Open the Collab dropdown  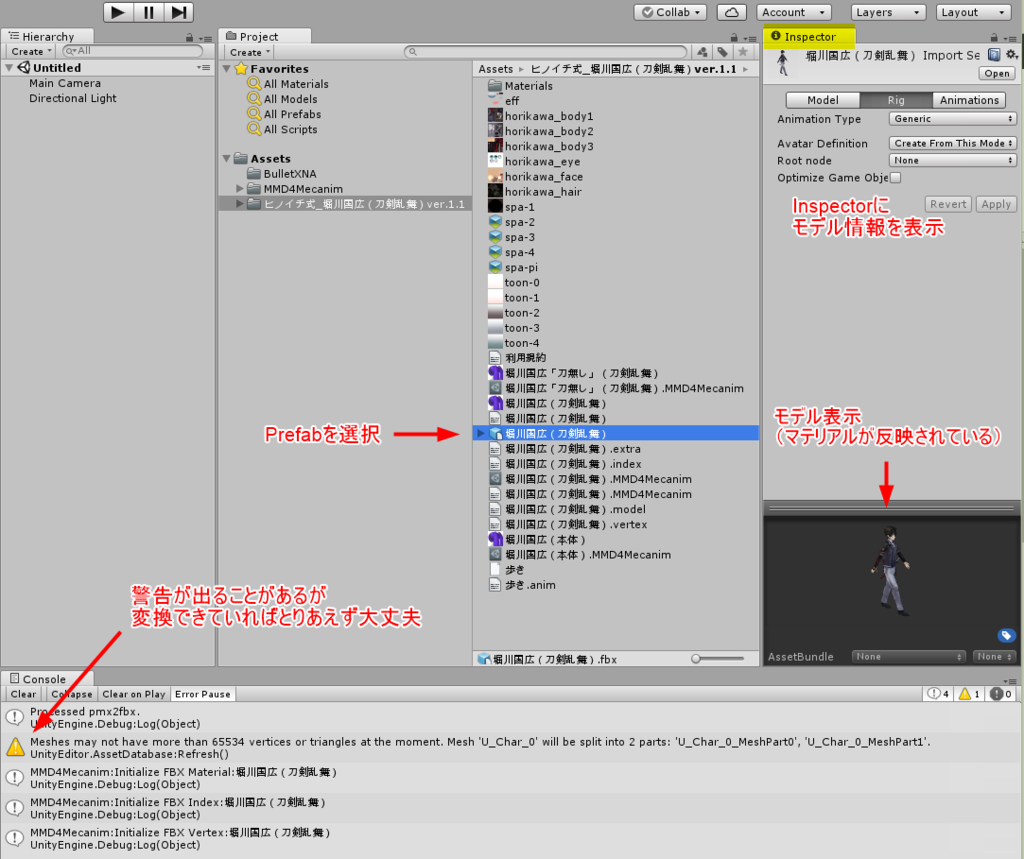[671, 12]
